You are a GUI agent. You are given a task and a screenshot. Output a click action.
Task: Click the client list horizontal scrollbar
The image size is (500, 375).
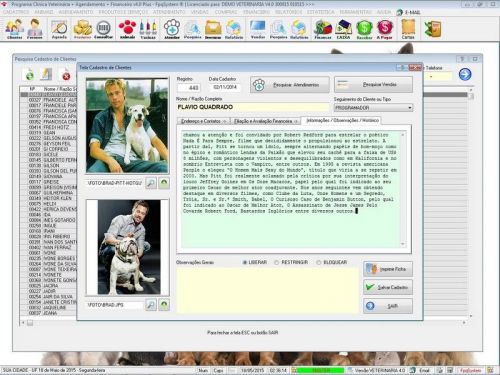pyautogui.click(x=243, y=323)
